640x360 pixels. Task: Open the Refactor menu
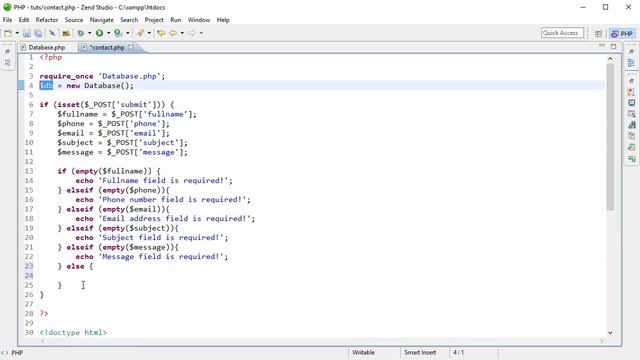47,20
